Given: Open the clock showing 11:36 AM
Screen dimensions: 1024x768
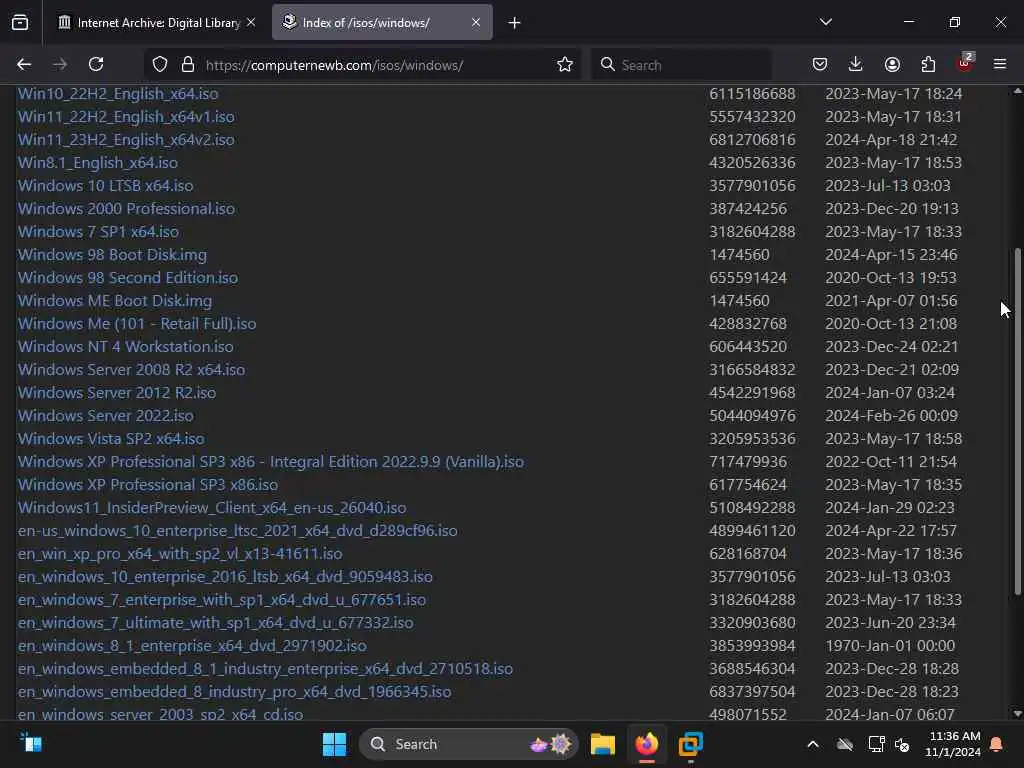Looking at the screenshot, I should click(x=953, y=744).
